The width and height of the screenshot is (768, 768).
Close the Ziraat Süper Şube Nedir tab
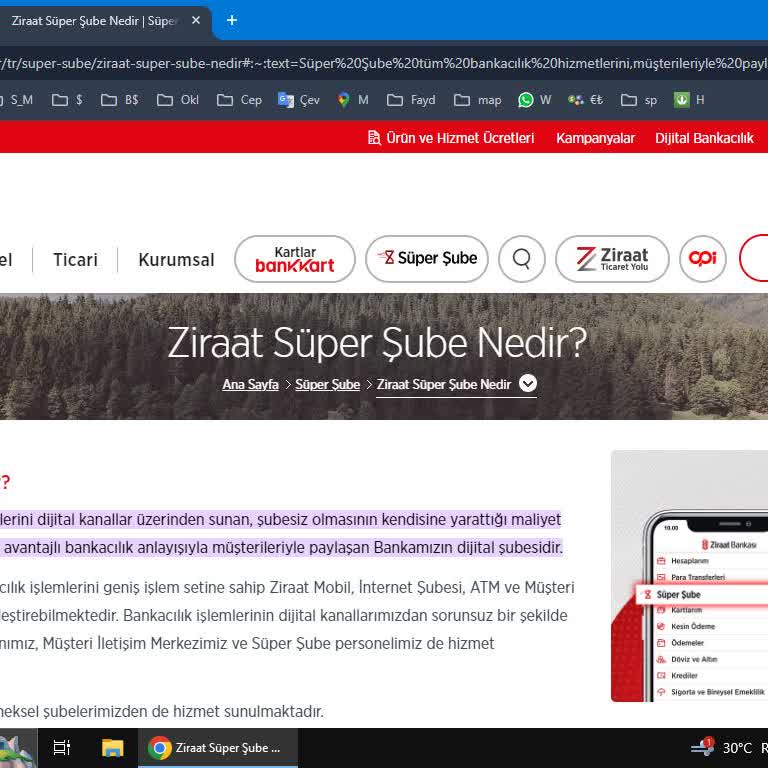point(196,21)
